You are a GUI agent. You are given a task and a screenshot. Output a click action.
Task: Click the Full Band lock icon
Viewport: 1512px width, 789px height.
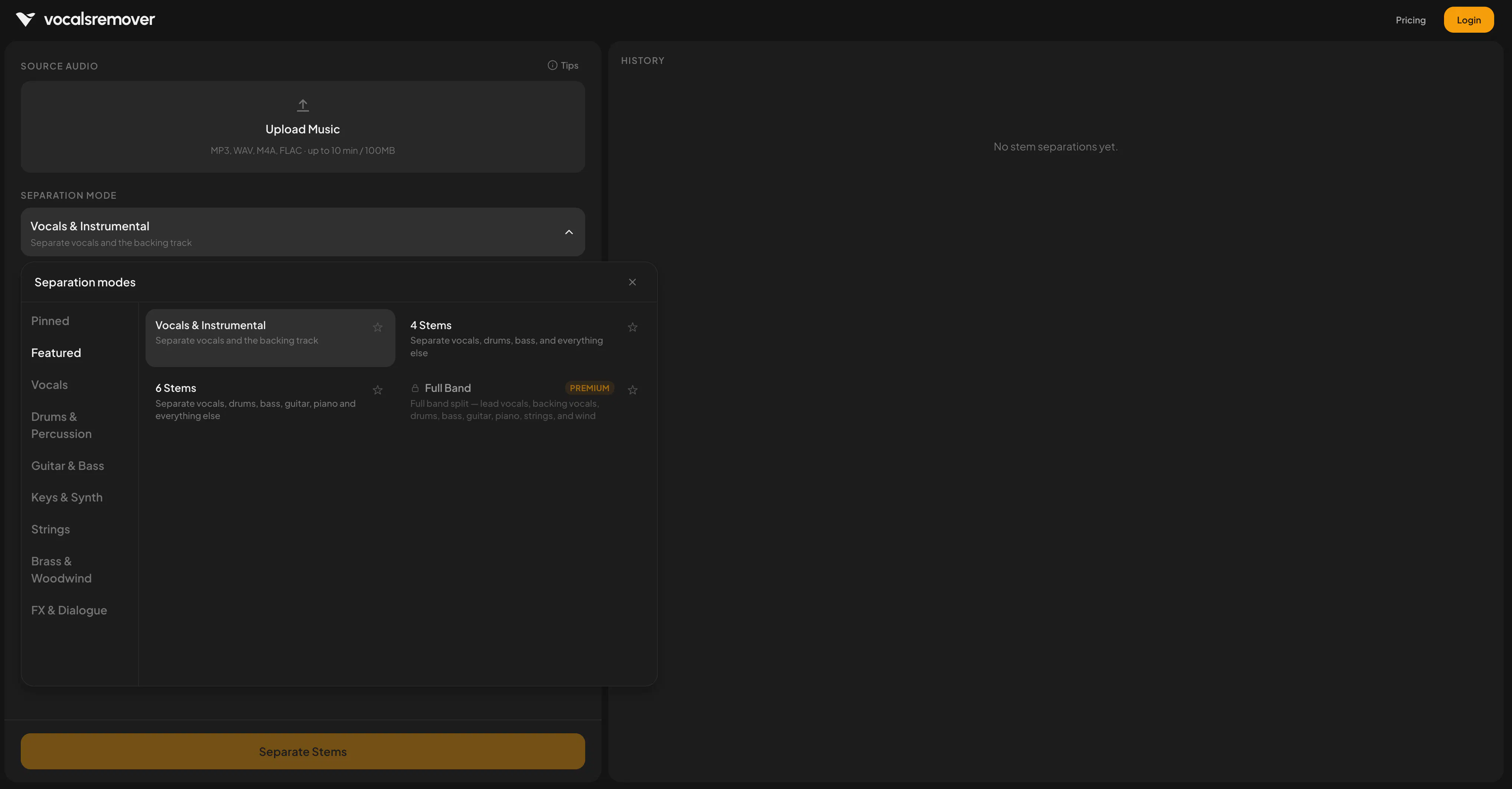415,388
